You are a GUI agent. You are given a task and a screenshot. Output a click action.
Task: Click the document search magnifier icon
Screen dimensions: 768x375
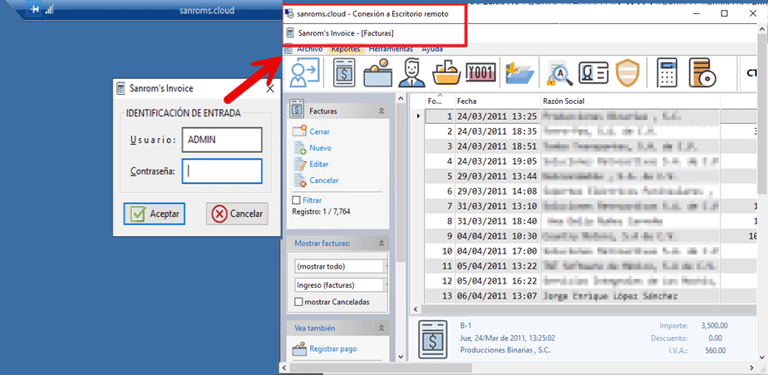click(560, 74)
